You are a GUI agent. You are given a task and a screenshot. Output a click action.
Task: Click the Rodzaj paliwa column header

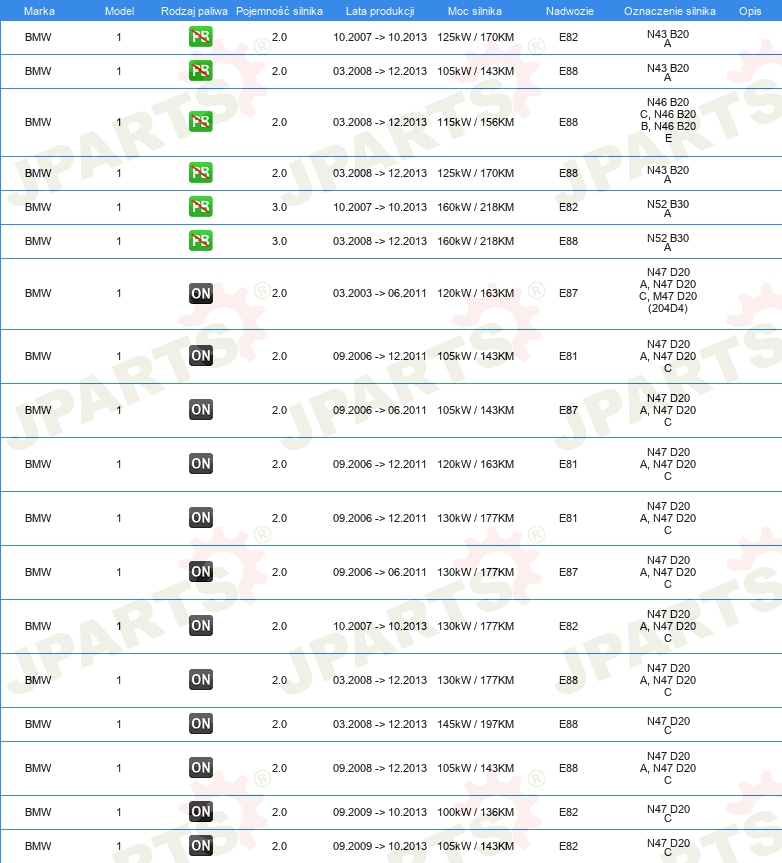pos(194,11)
